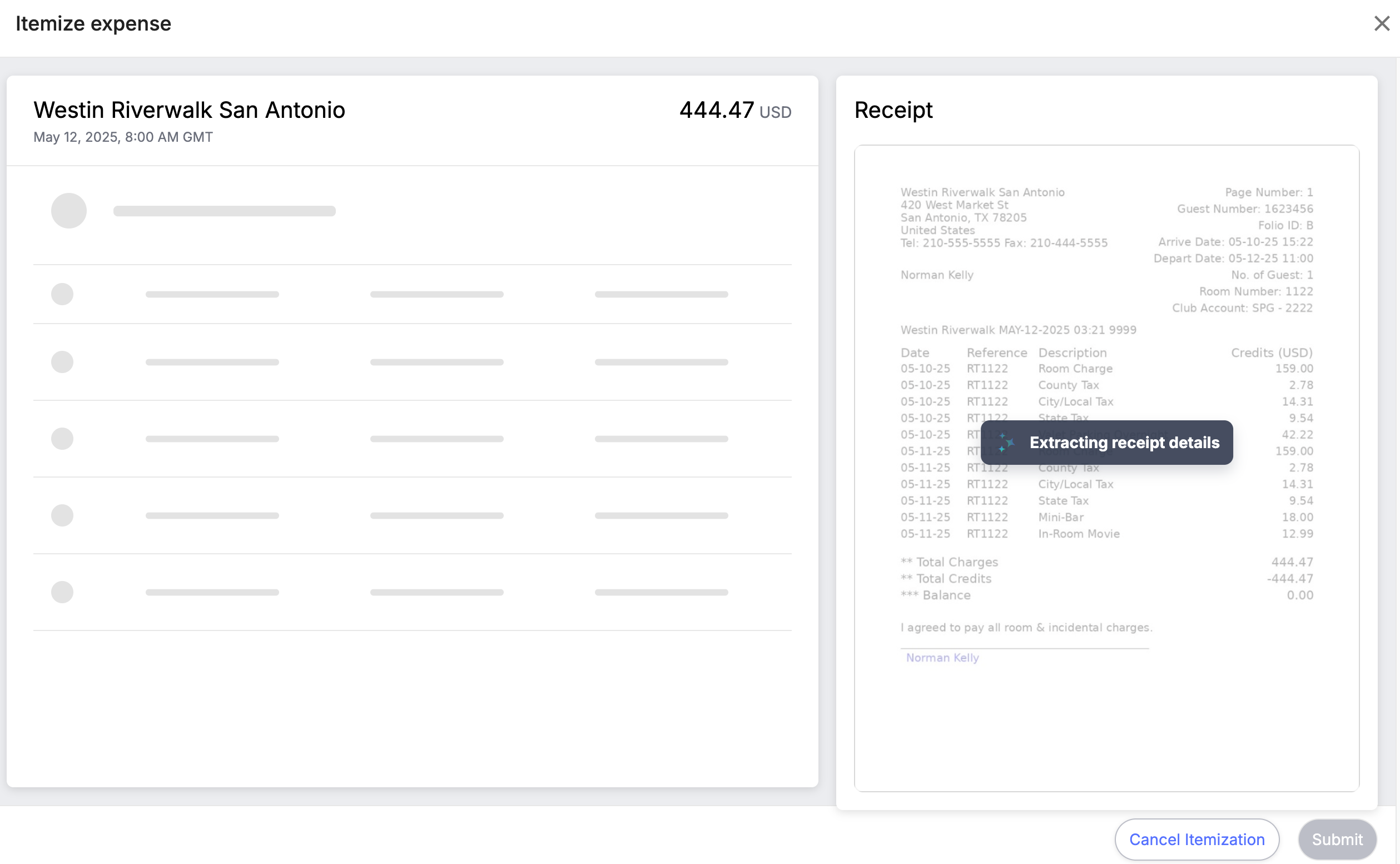Click the Mini-Bar line item description

click(1061, 517)
